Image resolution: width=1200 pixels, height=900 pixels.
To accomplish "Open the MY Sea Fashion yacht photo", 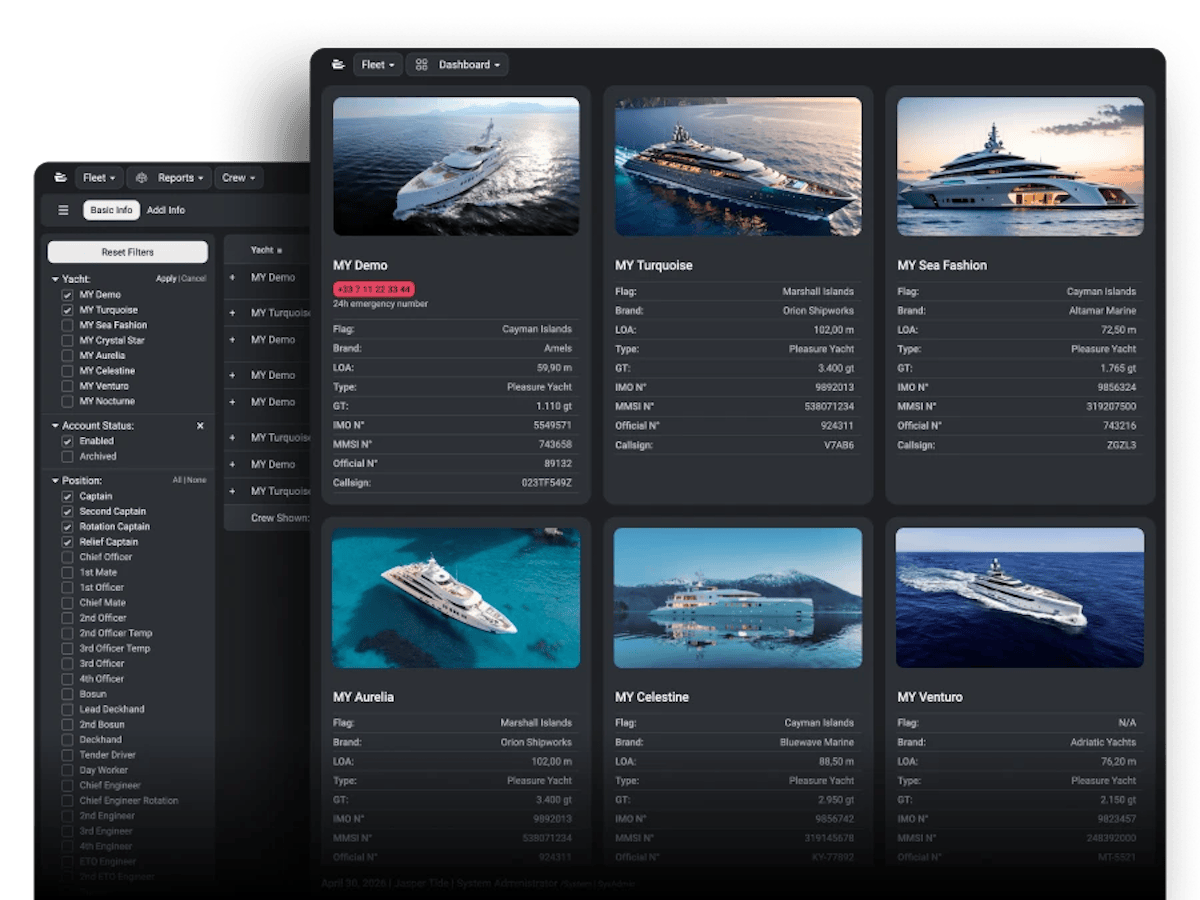I will [x=1020, y=166].
